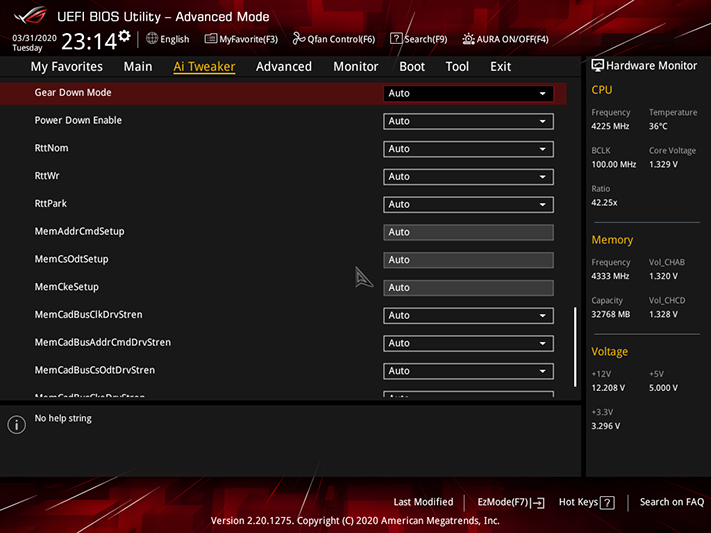Switch to EzMode(F7)
Image resolution: width=711 pixels, height=533 pixels.
click(511, 502)
